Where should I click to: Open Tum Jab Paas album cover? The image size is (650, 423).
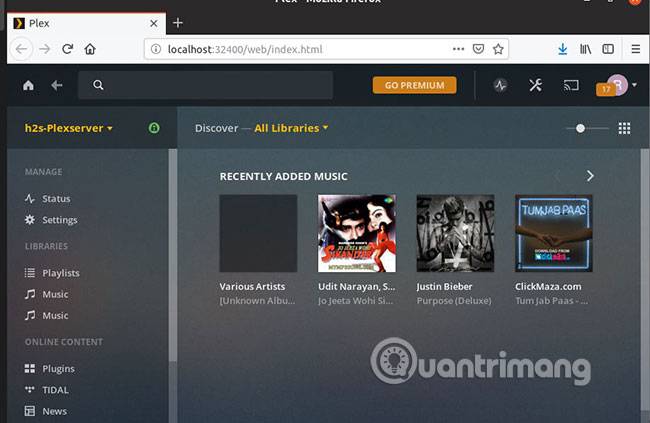pos(553,233)
